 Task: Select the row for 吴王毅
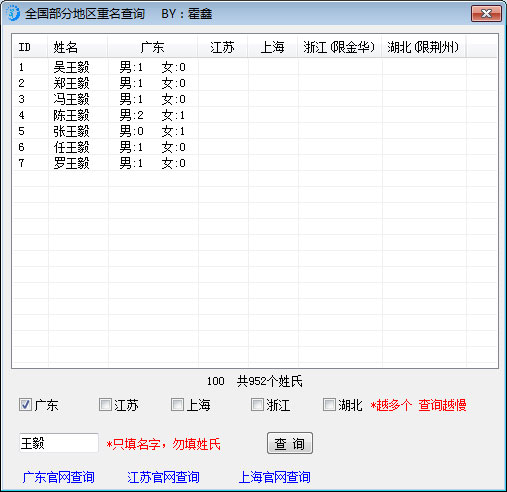(x=255, y=67)
